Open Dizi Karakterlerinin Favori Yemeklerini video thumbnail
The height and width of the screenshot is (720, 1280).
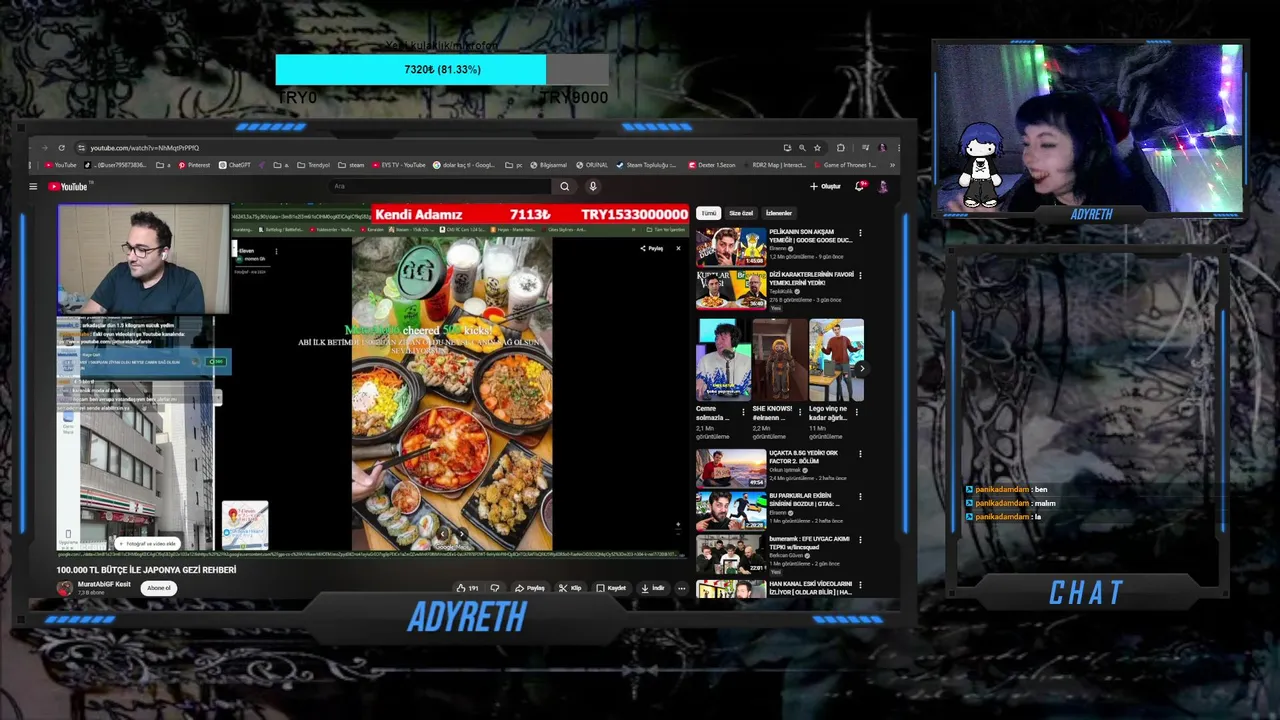coord(731,290)
